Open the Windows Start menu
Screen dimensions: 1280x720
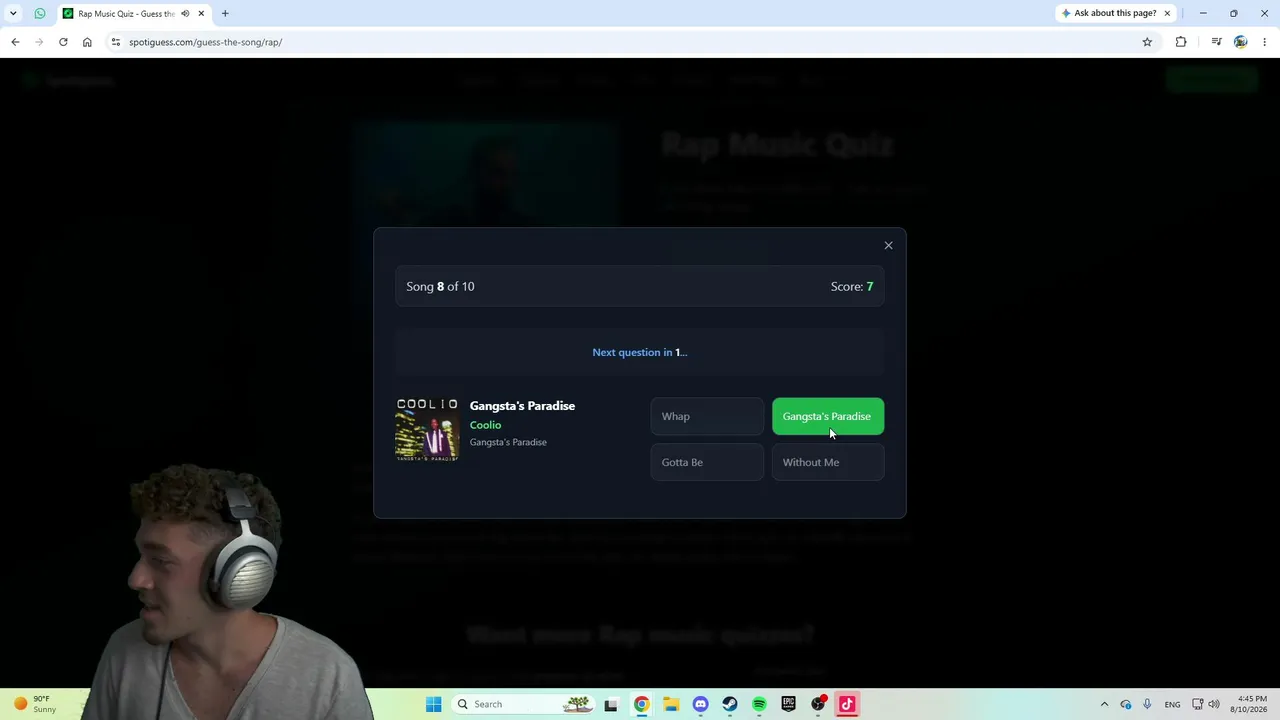[x=433, y=704]
